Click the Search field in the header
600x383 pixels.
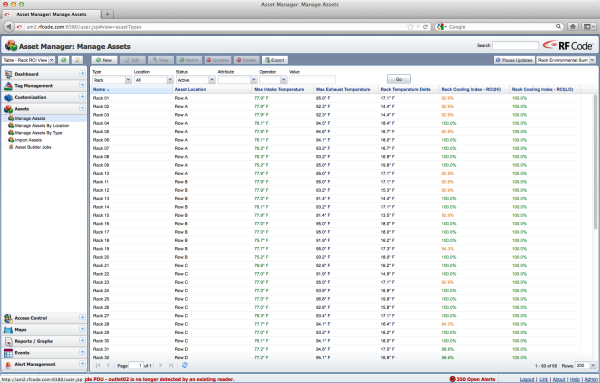click(515, 46)
